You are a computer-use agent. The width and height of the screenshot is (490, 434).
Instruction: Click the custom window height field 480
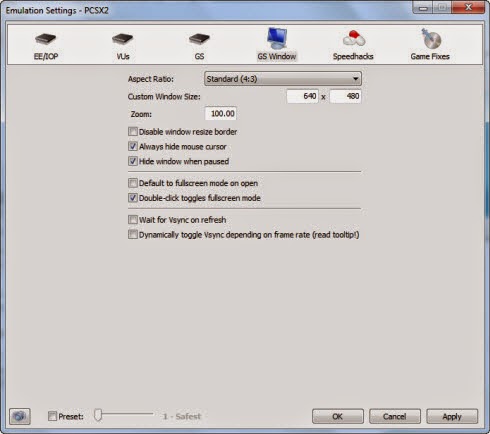pyautogui.click(x=345, y=96)
